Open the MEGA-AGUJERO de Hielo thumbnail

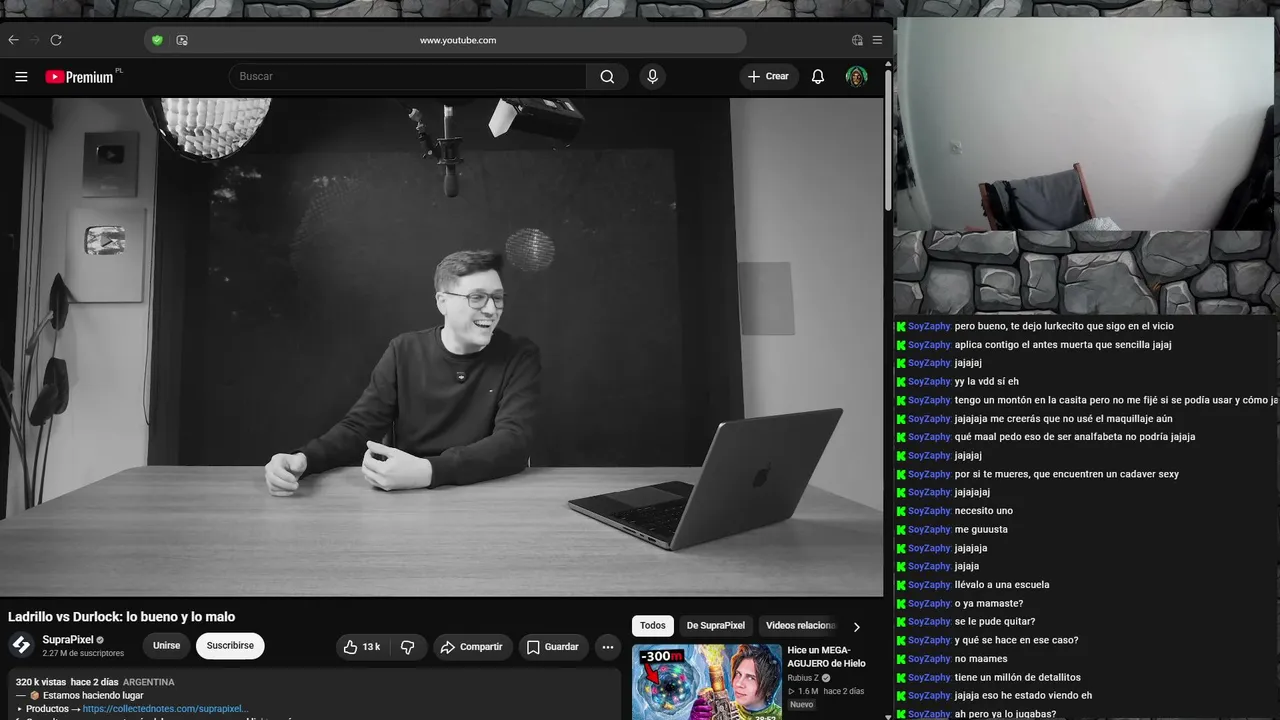pos(707,682)
